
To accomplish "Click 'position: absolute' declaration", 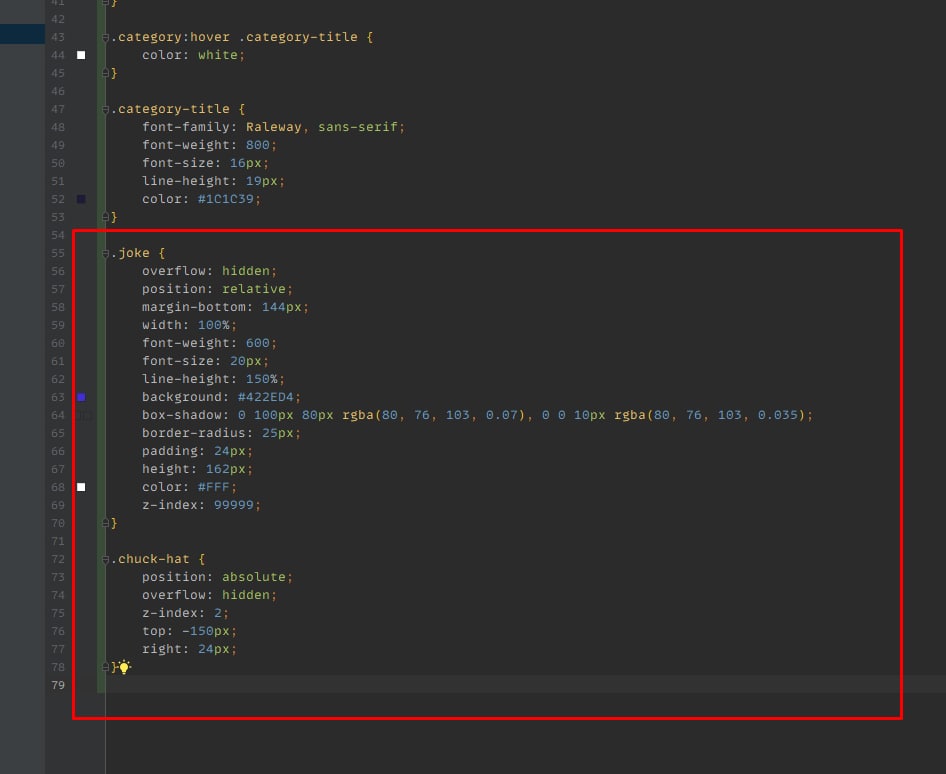I will tap(217, 577).
